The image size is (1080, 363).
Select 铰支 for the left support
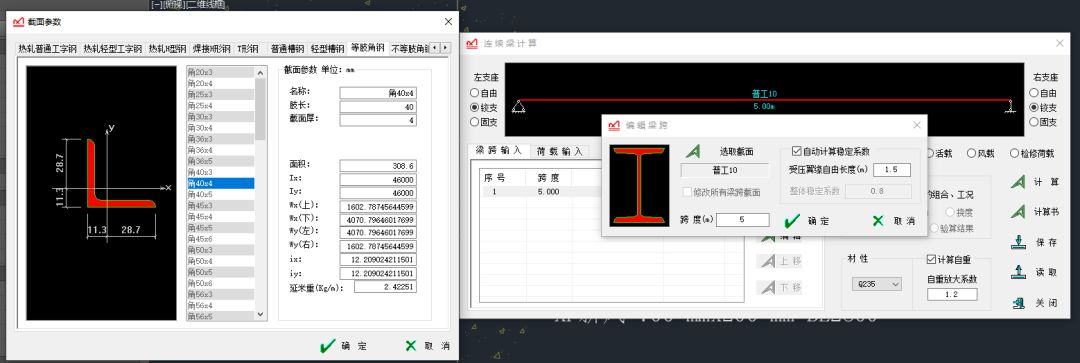[x=484, y=107]
